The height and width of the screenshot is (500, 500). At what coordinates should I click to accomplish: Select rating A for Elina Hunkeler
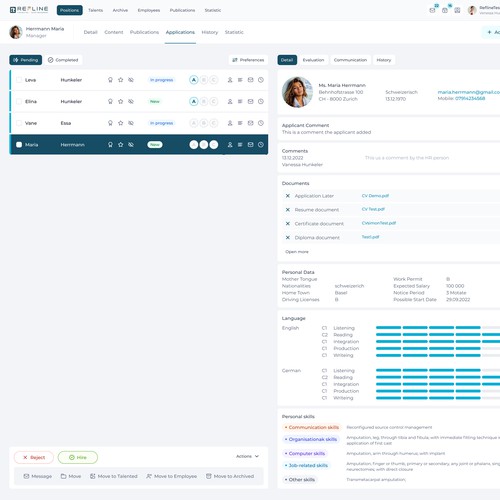194,101
